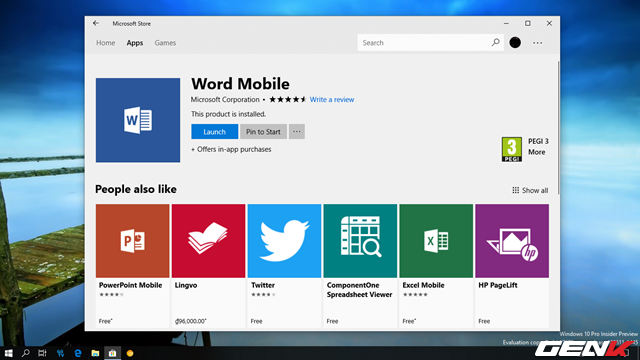Open the Home tab
Image resolution: width=640 pixels, height=360 pixels.
(x=106, y=42)
